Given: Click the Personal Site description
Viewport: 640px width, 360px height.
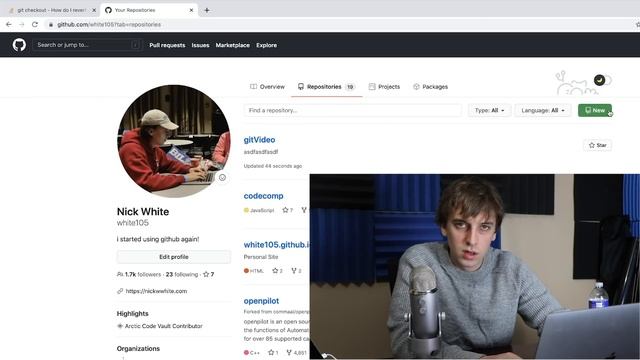Looking at the screenshot, I should tap(261, 257).
